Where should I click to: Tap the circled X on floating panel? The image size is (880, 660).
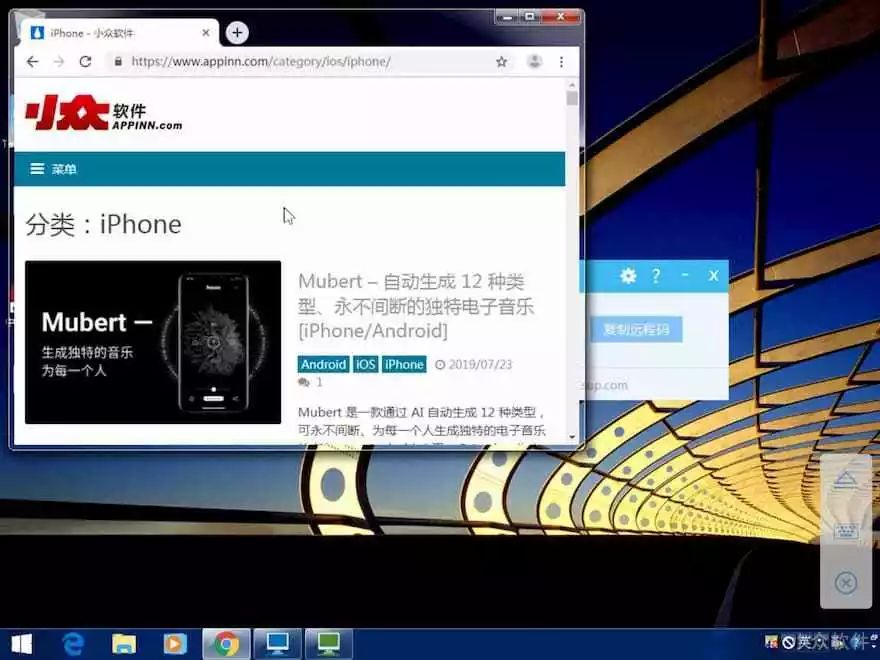coord(846,583)
